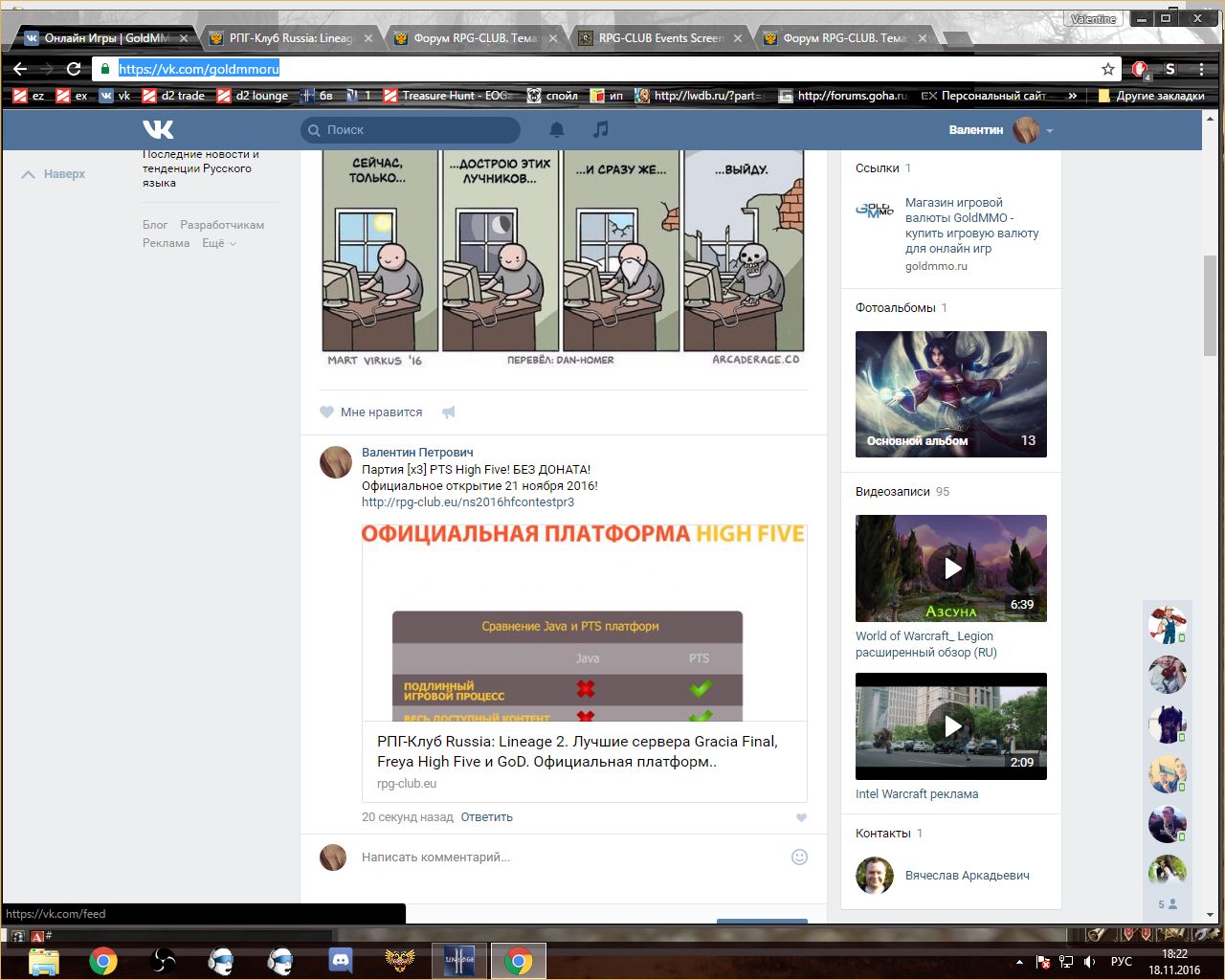1225x980 pixels.
Task: Open the Персональный сайт bookmark
Action: [984, 96]
